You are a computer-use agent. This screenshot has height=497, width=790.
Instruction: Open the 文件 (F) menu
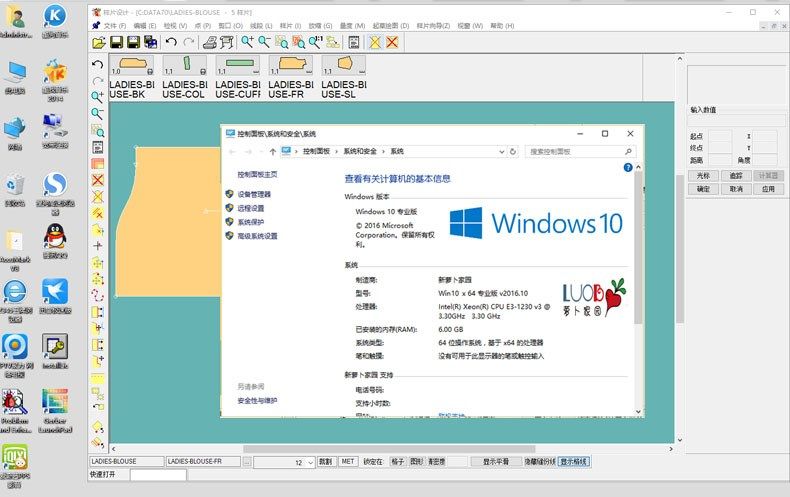point(114,26)
